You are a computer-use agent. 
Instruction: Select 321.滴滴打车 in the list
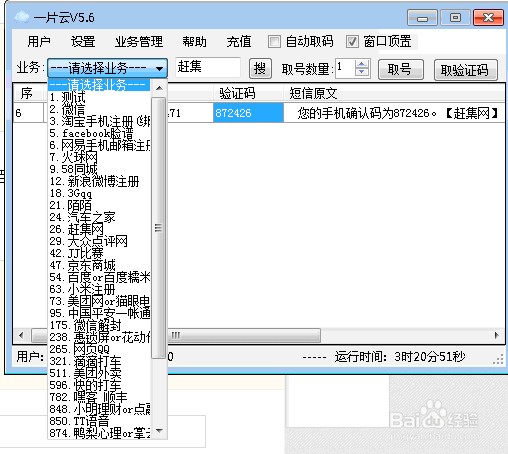coord(99,361)
